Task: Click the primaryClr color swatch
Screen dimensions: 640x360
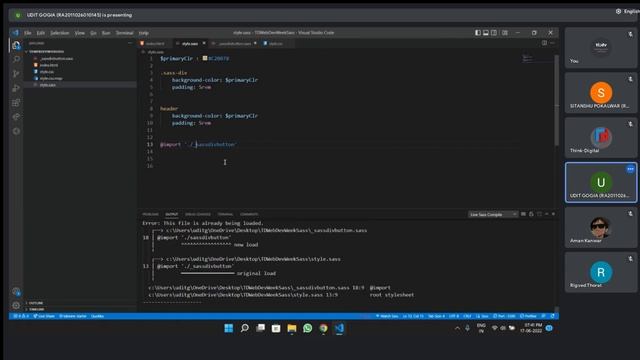Action: pos(205,58)
